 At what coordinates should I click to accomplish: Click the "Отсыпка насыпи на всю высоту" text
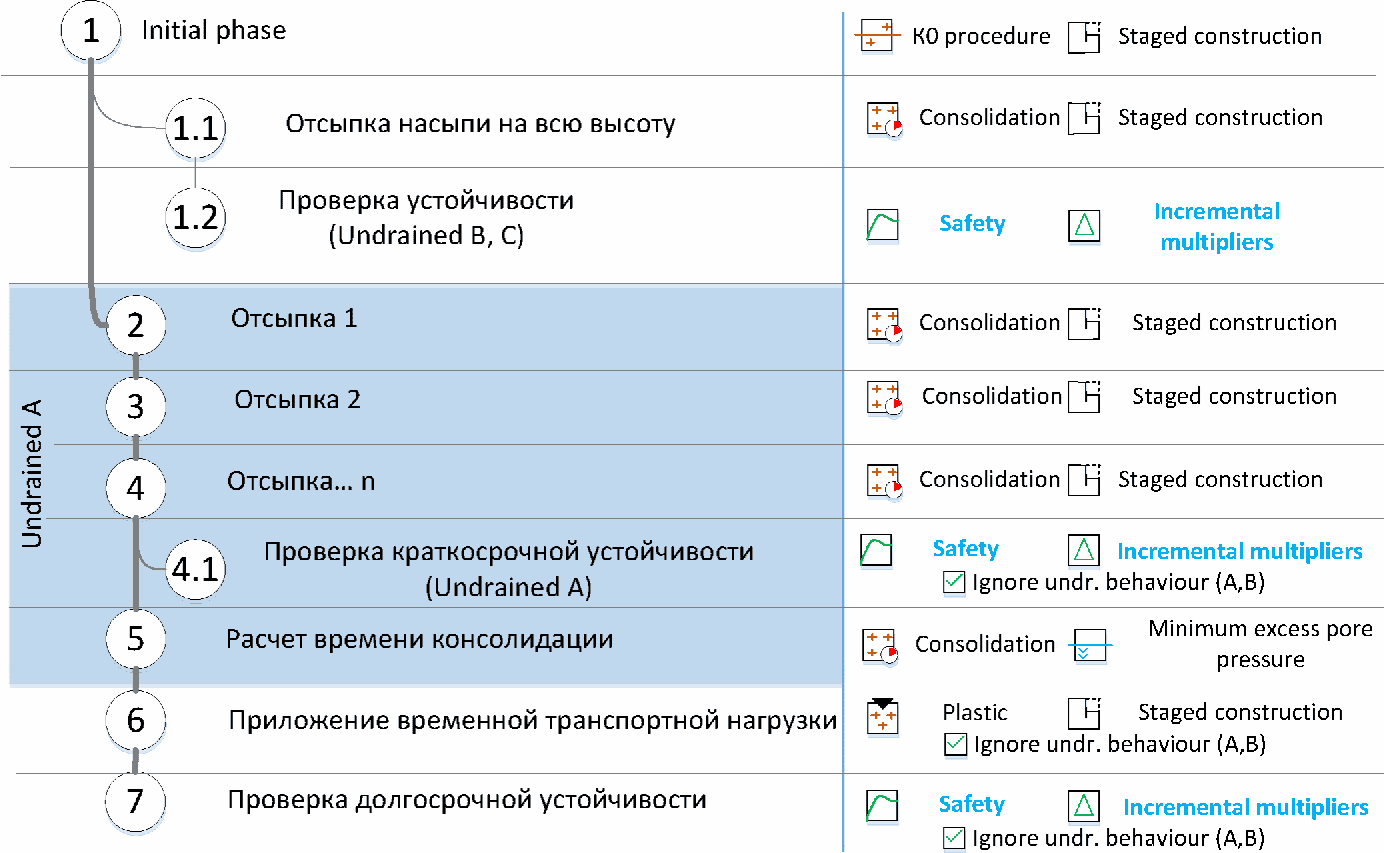tap(481, 125)
